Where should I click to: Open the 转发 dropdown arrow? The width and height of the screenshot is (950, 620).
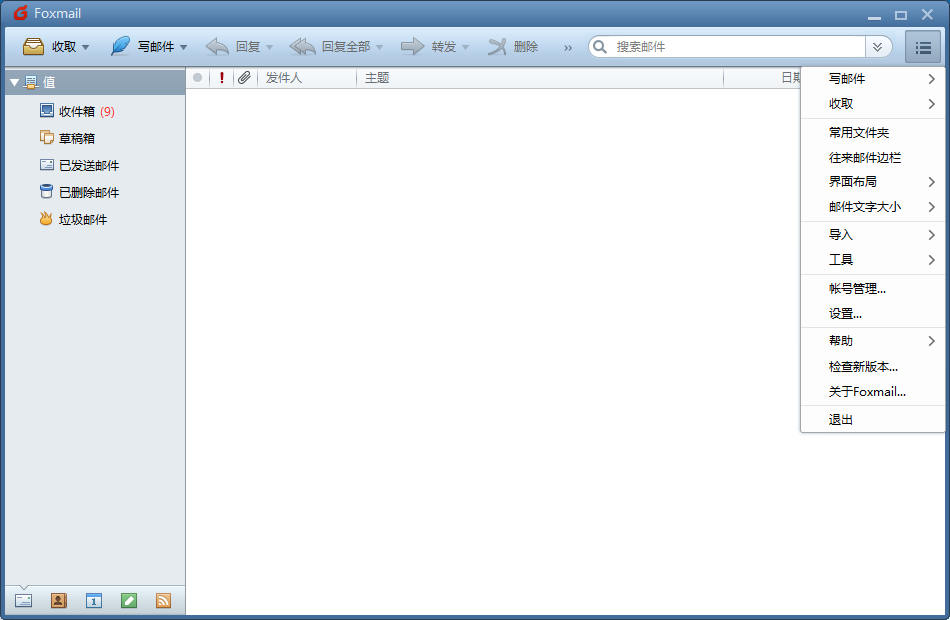(x=465, y=47)
